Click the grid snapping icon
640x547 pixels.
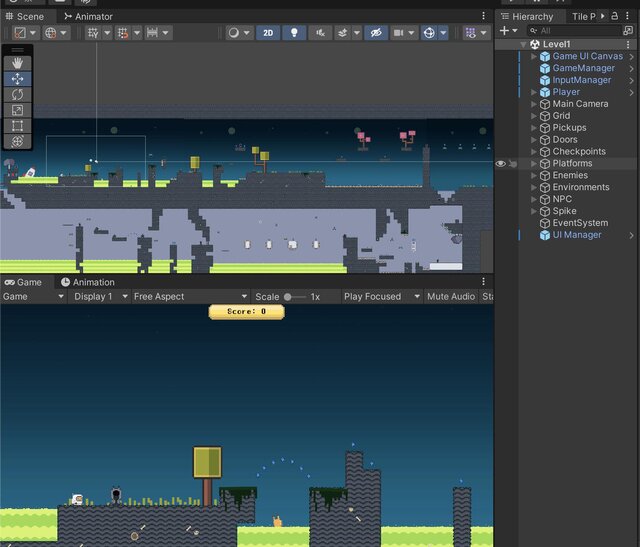(123, 33)
